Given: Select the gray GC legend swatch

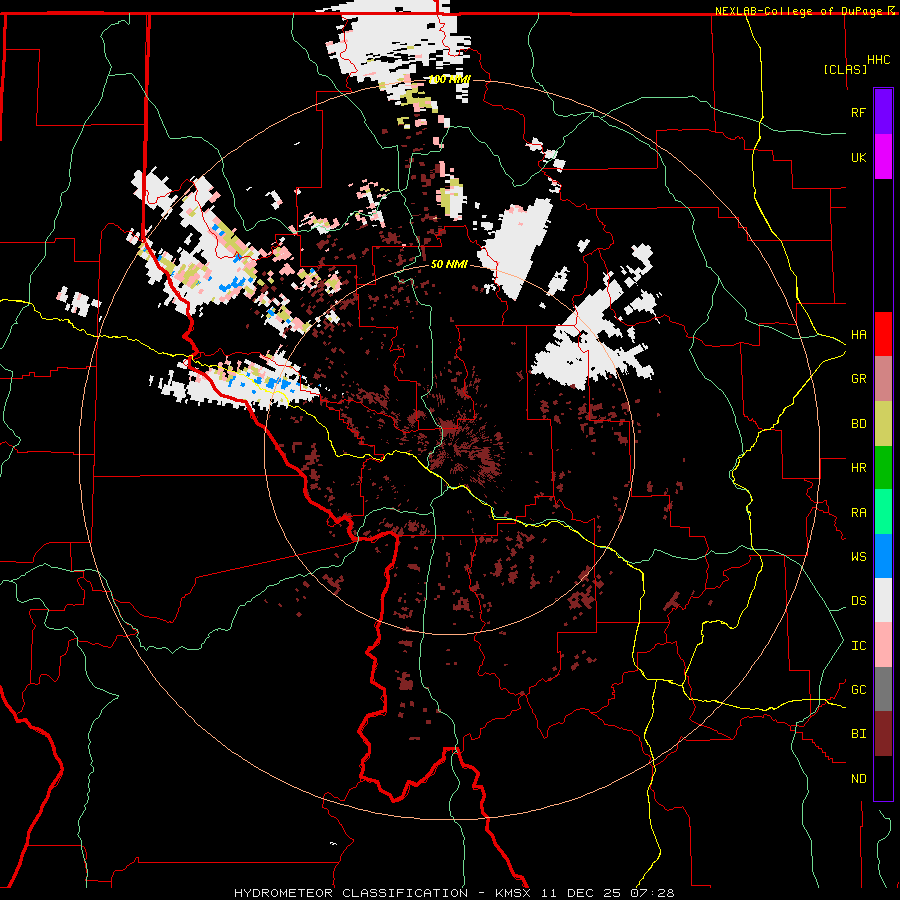Looking at the screenshot, I should [883, 689].
